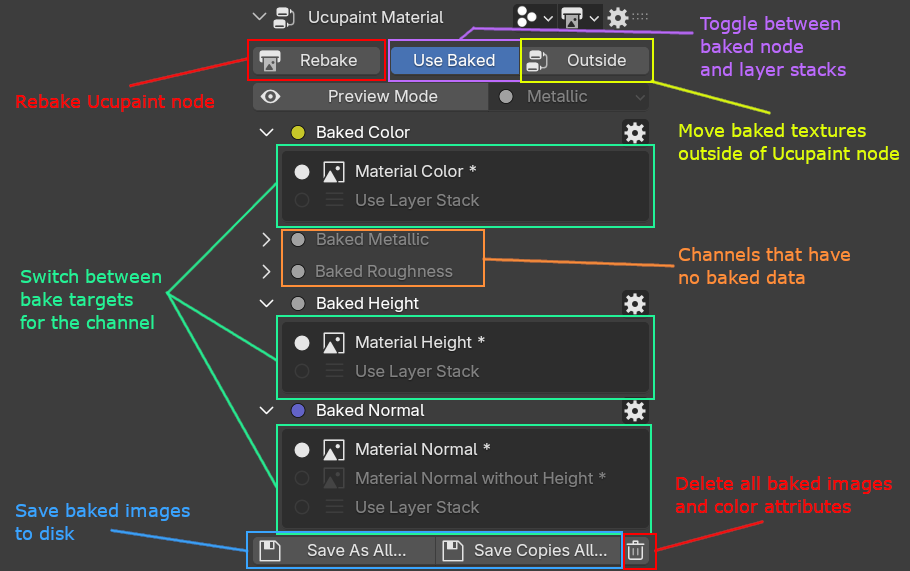
Task: Click the Rebake button
Action: (317, 60)
